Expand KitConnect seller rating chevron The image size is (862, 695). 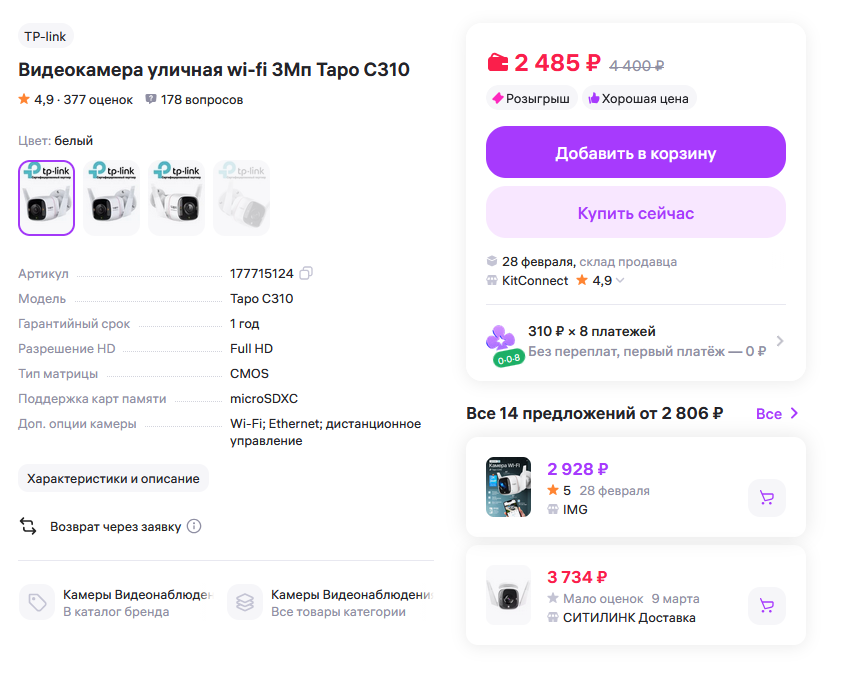coord(620,281)
